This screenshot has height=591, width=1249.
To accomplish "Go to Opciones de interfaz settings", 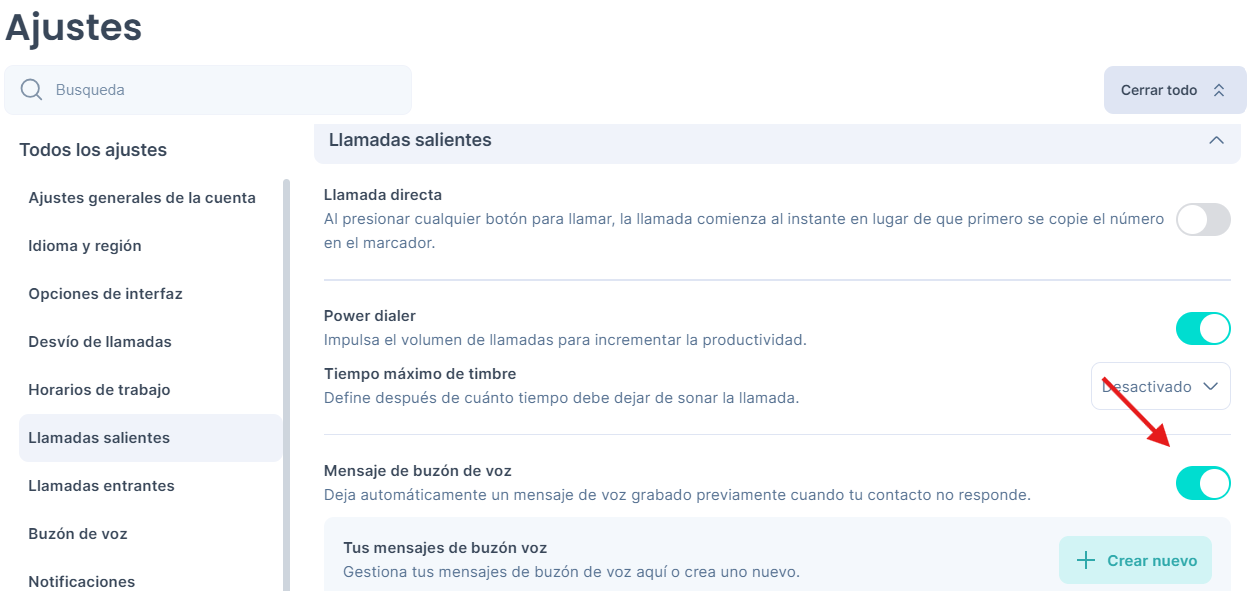I will click(105, 294).
